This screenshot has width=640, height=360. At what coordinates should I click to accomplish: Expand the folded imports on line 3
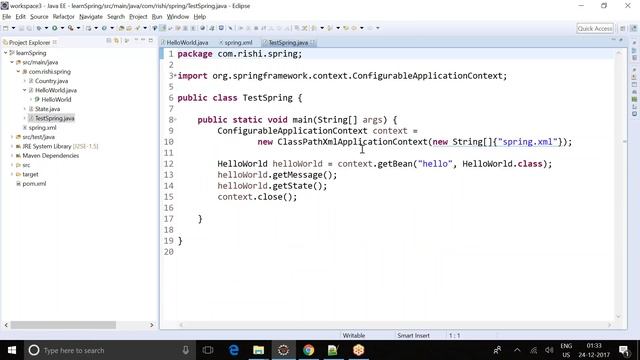pos(175,75)
